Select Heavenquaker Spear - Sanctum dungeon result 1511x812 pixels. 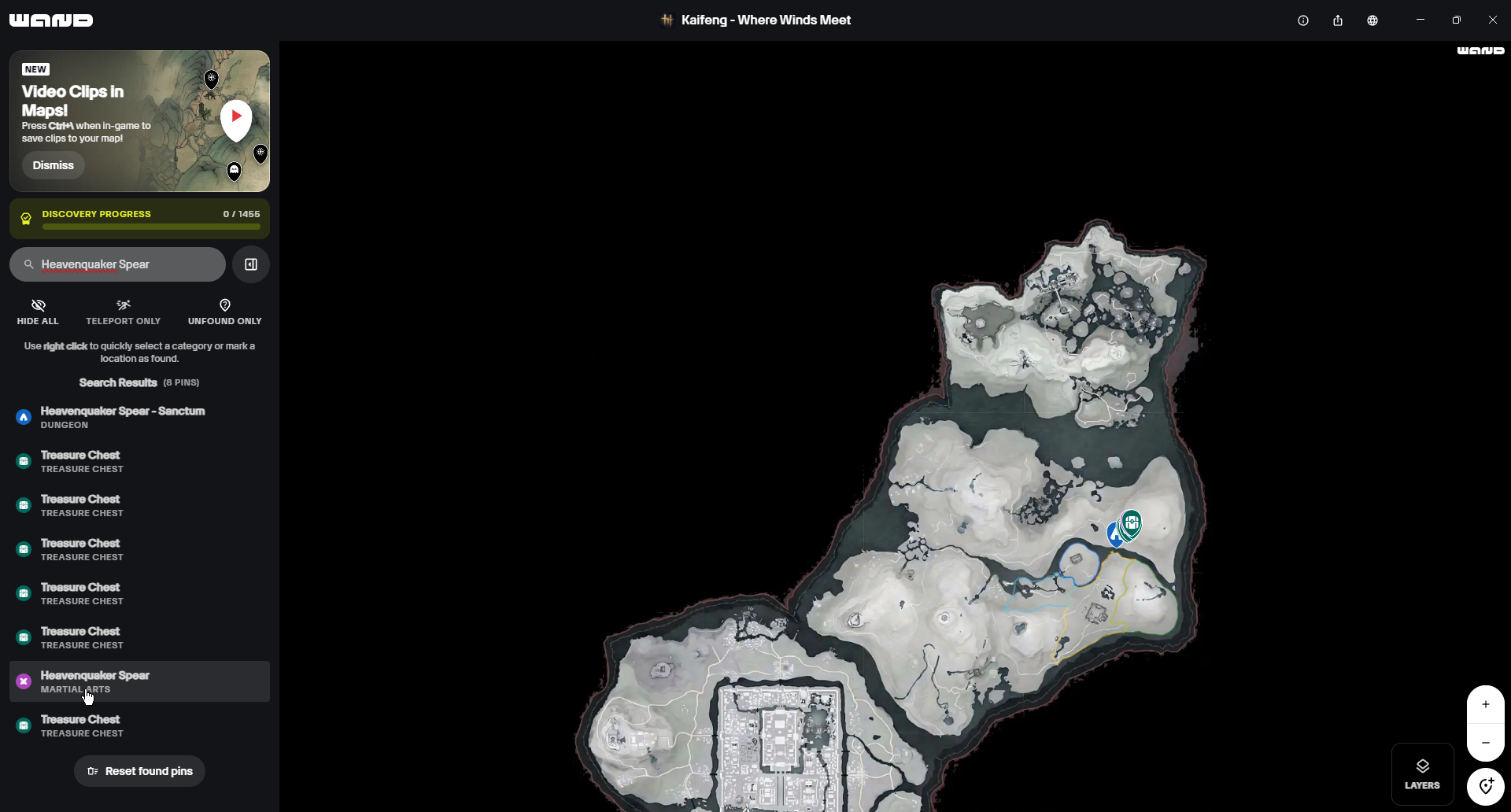pos(139,417)
